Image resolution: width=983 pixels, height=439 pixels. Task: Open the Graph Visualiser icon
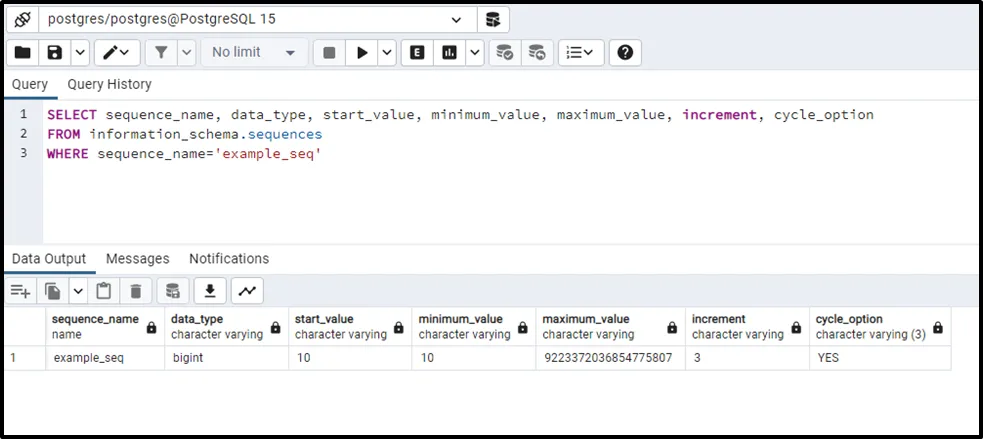click(x=247, y=291)
